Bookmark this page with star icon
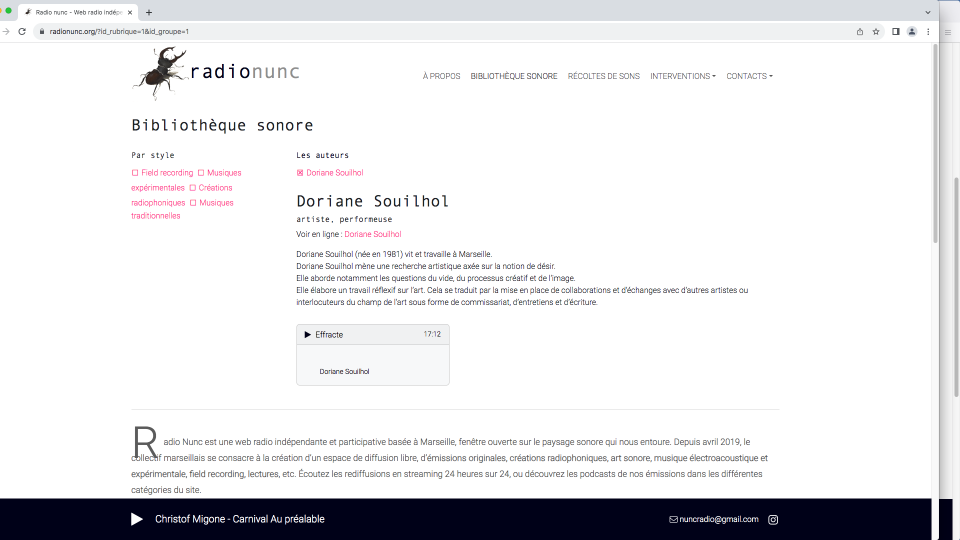The width and height of the screenshot is (960, 540). (x=876, y=31)
